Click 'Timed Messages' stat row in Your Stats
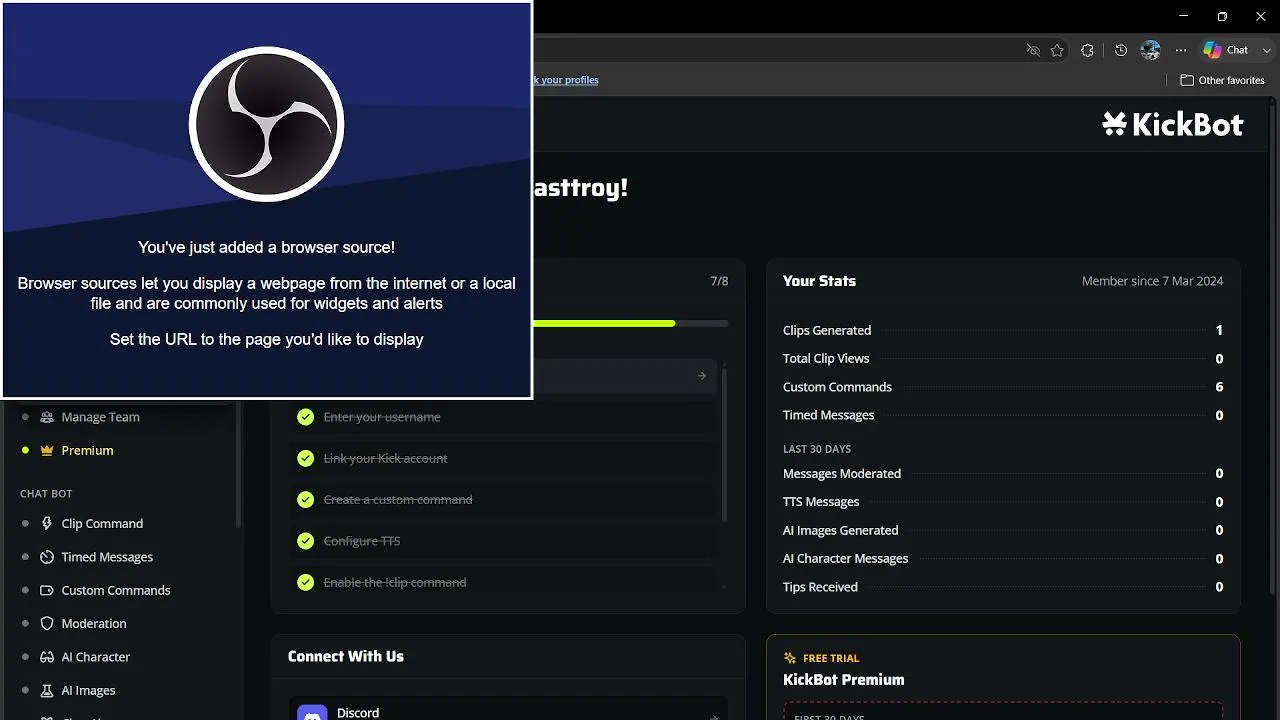 click(x=1003, y=415)
